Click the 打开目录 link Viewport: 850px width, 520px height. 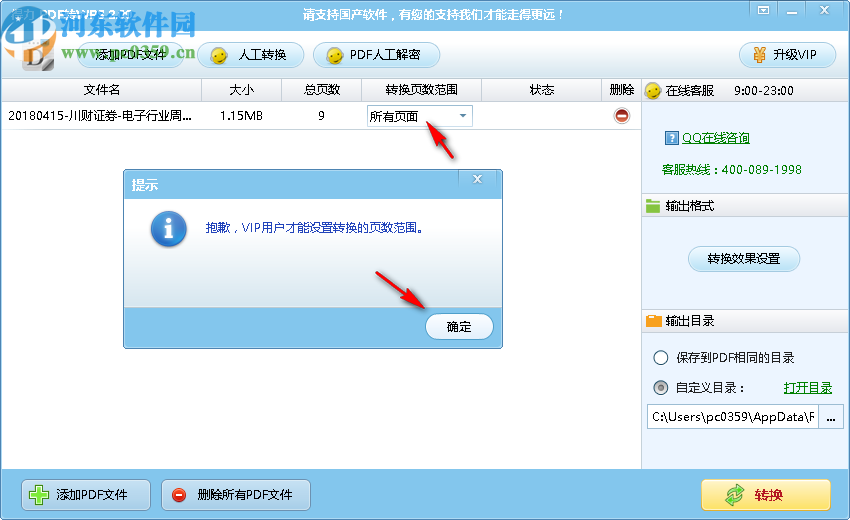point(808,388)
